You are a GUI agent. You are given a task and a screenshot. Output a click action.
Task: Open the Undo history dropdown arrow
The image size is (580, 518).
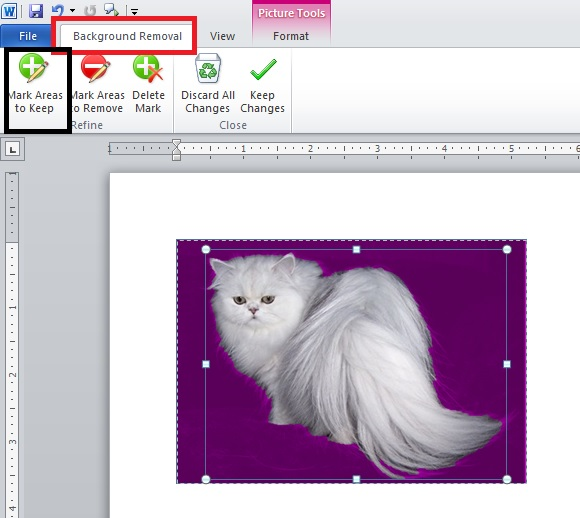tap(72, 11)
